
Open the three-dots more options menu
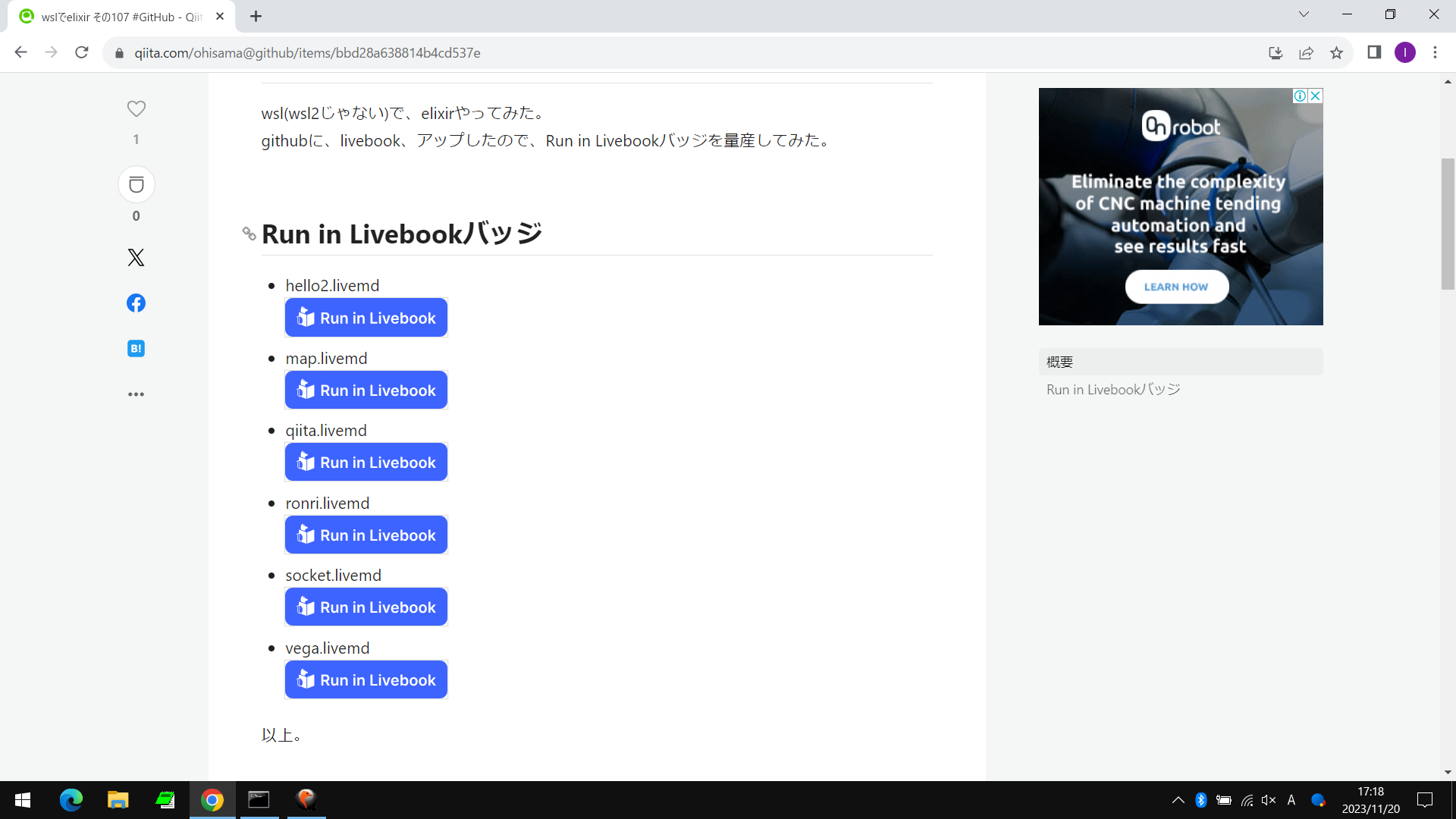[136, 394]
